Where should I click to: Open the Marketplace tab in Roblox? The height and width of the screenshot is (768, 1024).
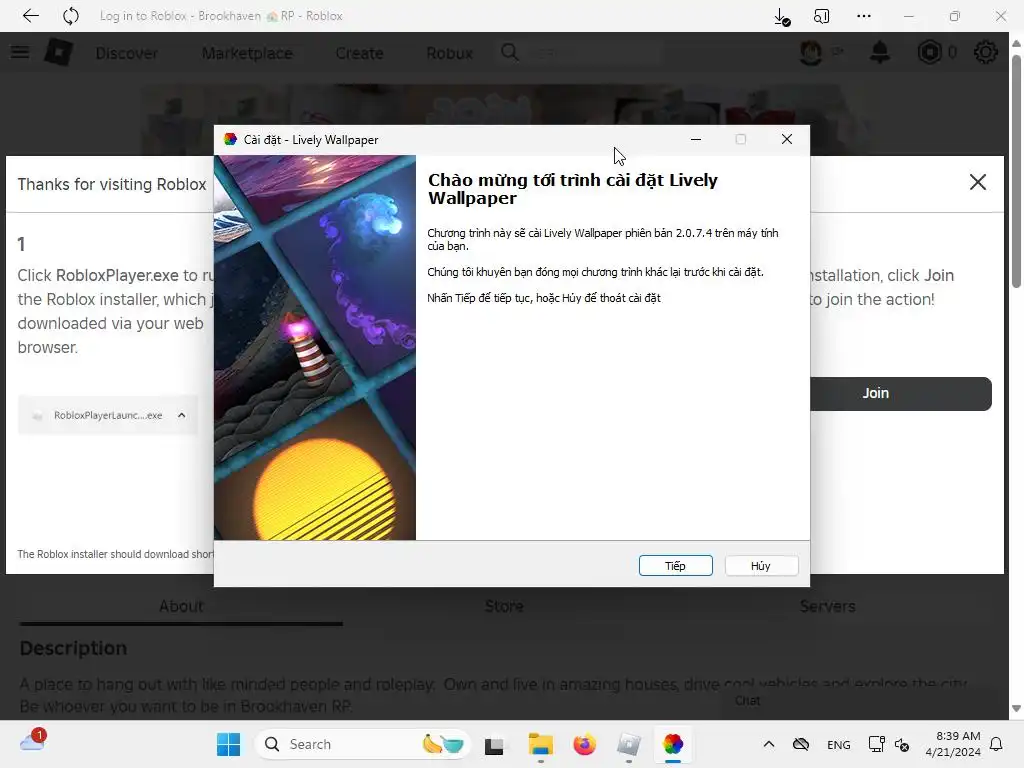pyautogui.click(x=247, y=53)
